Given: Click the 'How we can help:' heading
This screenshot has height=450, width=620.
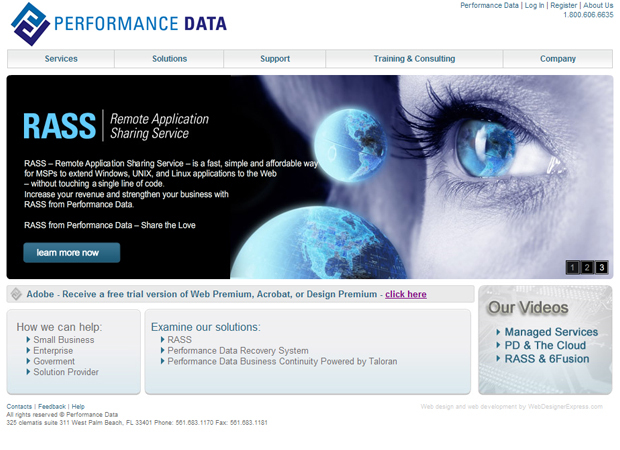Looking at the screenshot, I should point(59,327).
